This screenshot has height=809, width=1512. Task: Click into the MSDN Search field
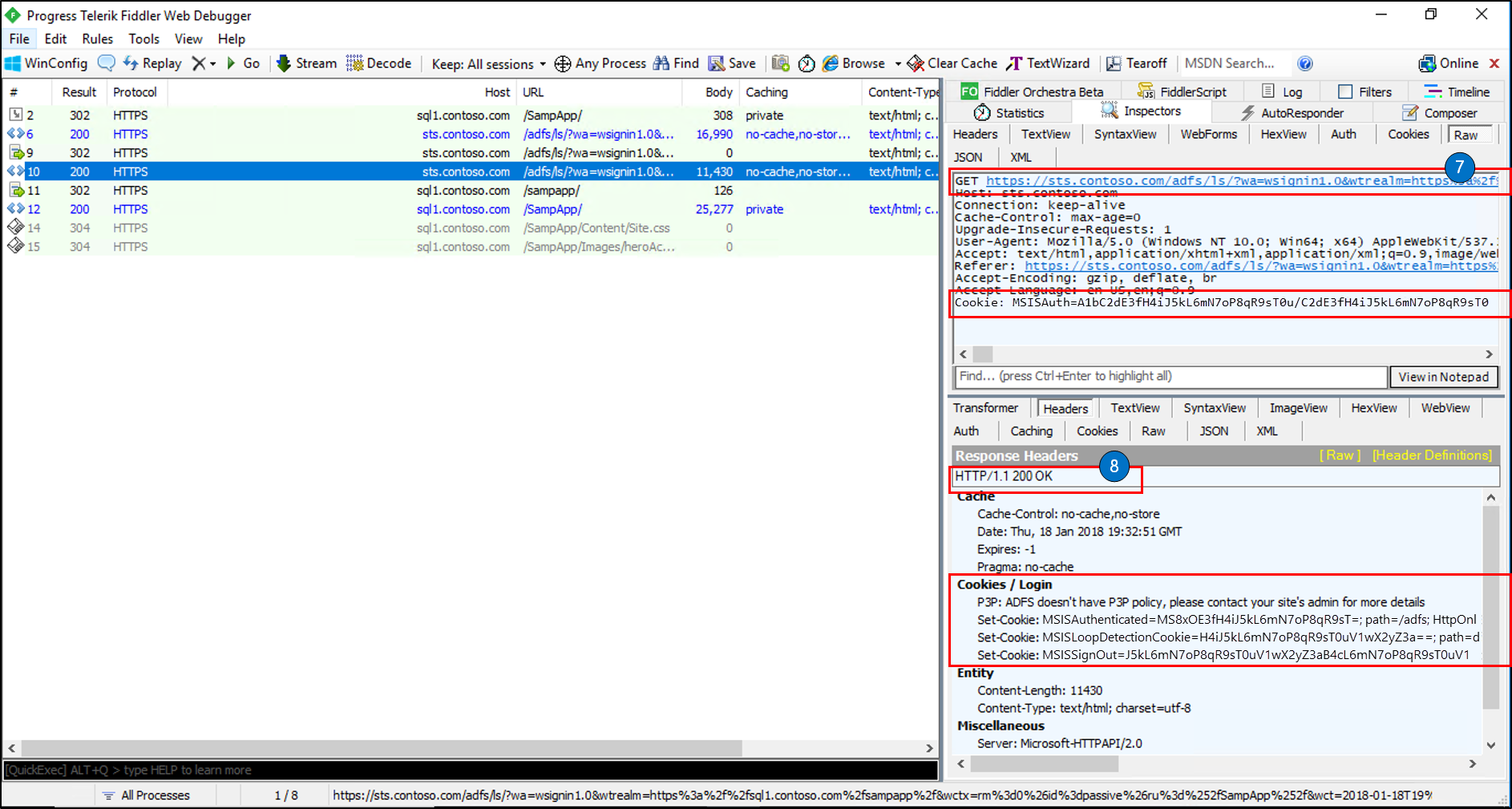pos(1234,63)
